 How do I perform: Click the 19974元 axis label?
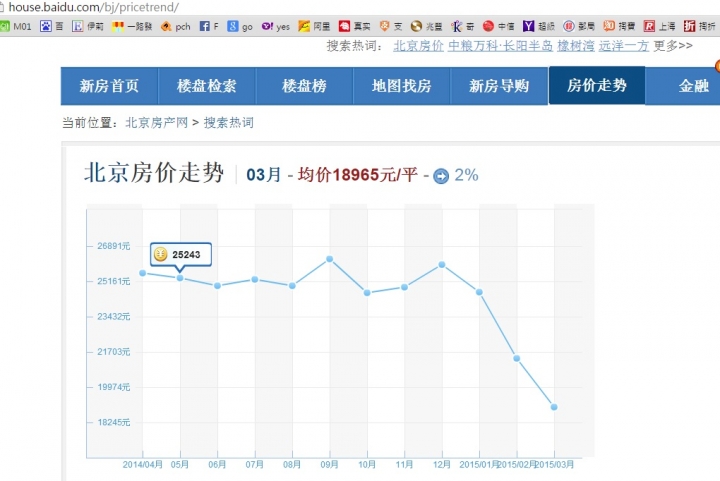pyautogui.click(x=113, y=387)
